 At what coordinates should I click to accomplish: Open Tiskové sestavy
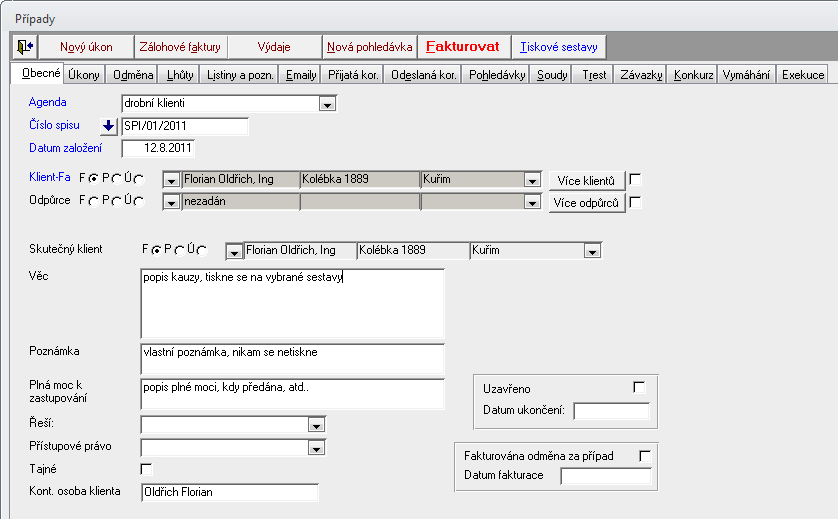click(558, 47)
